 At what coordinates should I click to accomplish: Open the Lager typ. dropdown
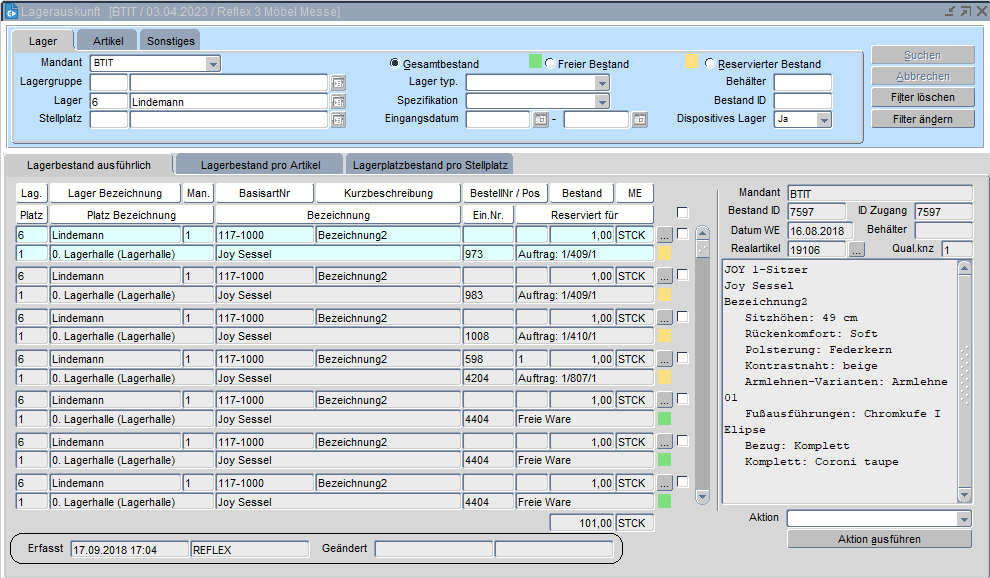coord(602,83)
